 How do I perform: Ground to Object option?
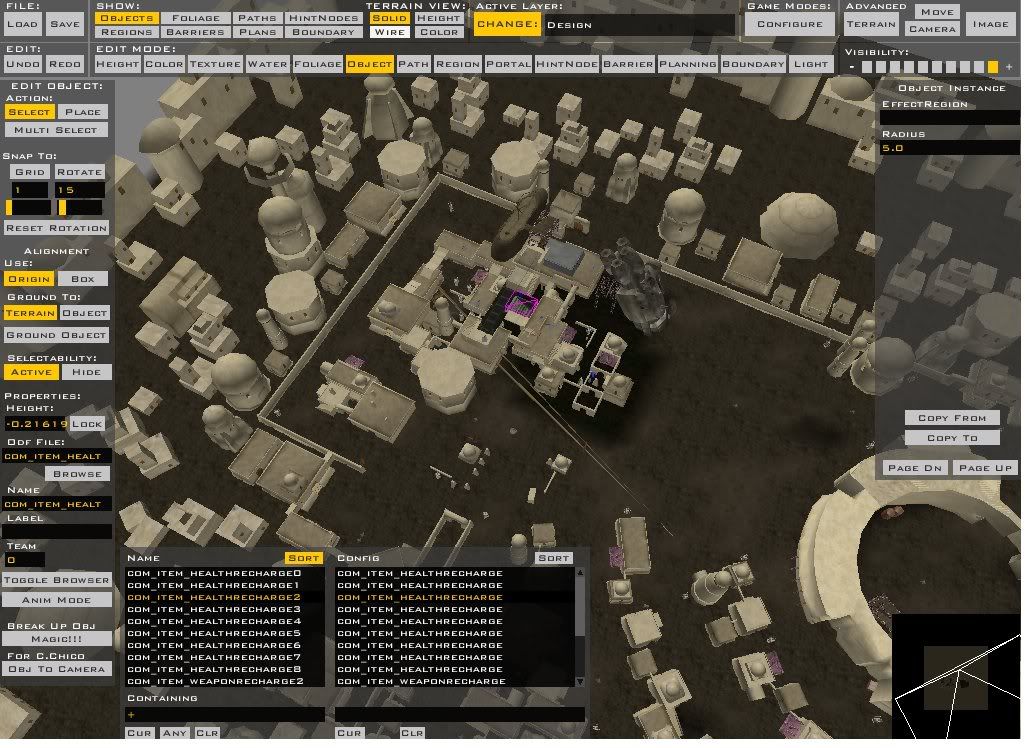pyautogui.click(x=84, y=313)
